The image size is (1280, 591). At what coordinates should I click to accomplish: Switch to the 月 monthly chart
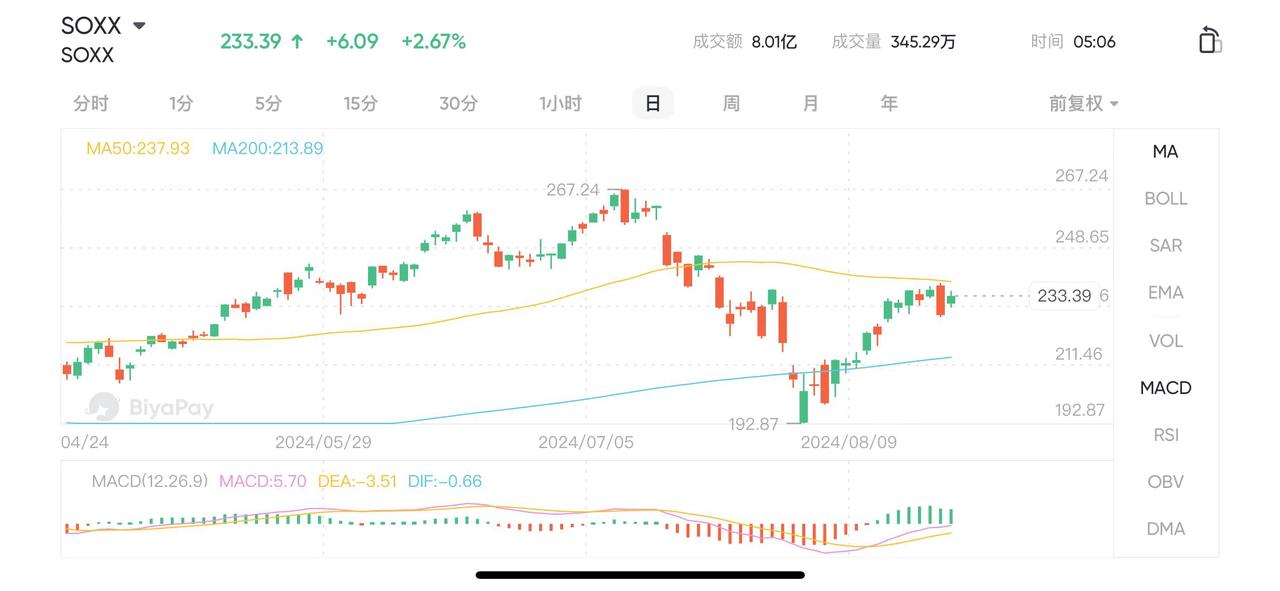(810, 103)
